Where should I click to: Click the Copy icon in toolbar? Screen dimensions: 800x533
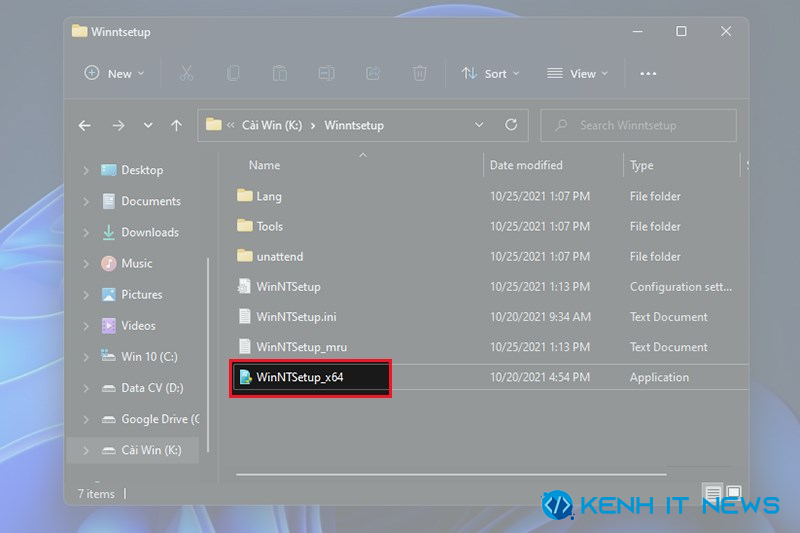(233, 73)
